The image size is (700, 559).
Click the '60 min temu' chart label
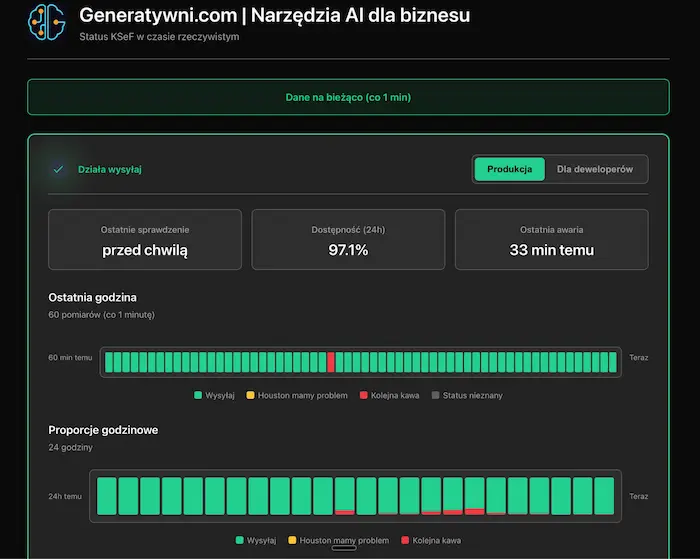[x=70, y=358]
